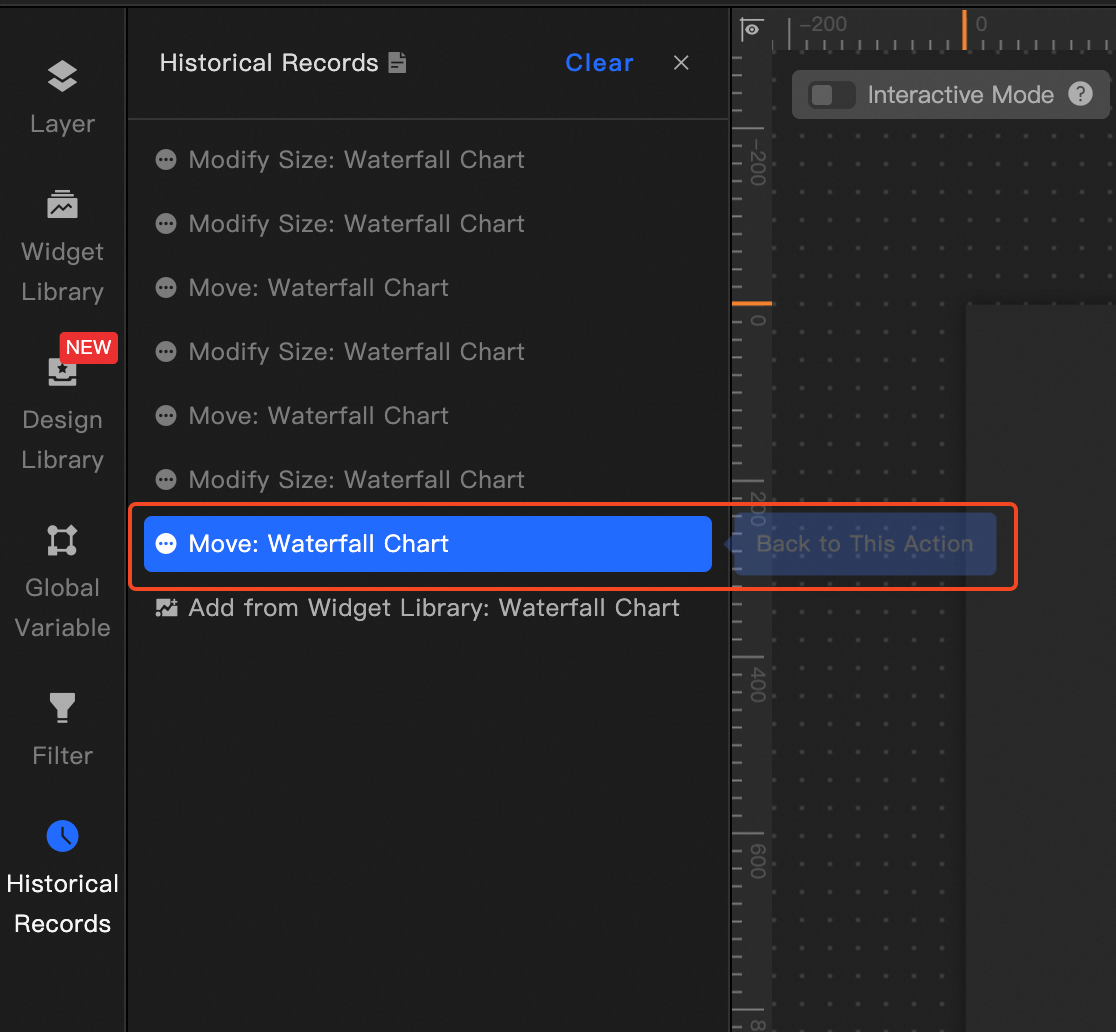1116x1032 pixels.
Task: Click the document icon beside Historical Records title
Action: click(397, 63)
